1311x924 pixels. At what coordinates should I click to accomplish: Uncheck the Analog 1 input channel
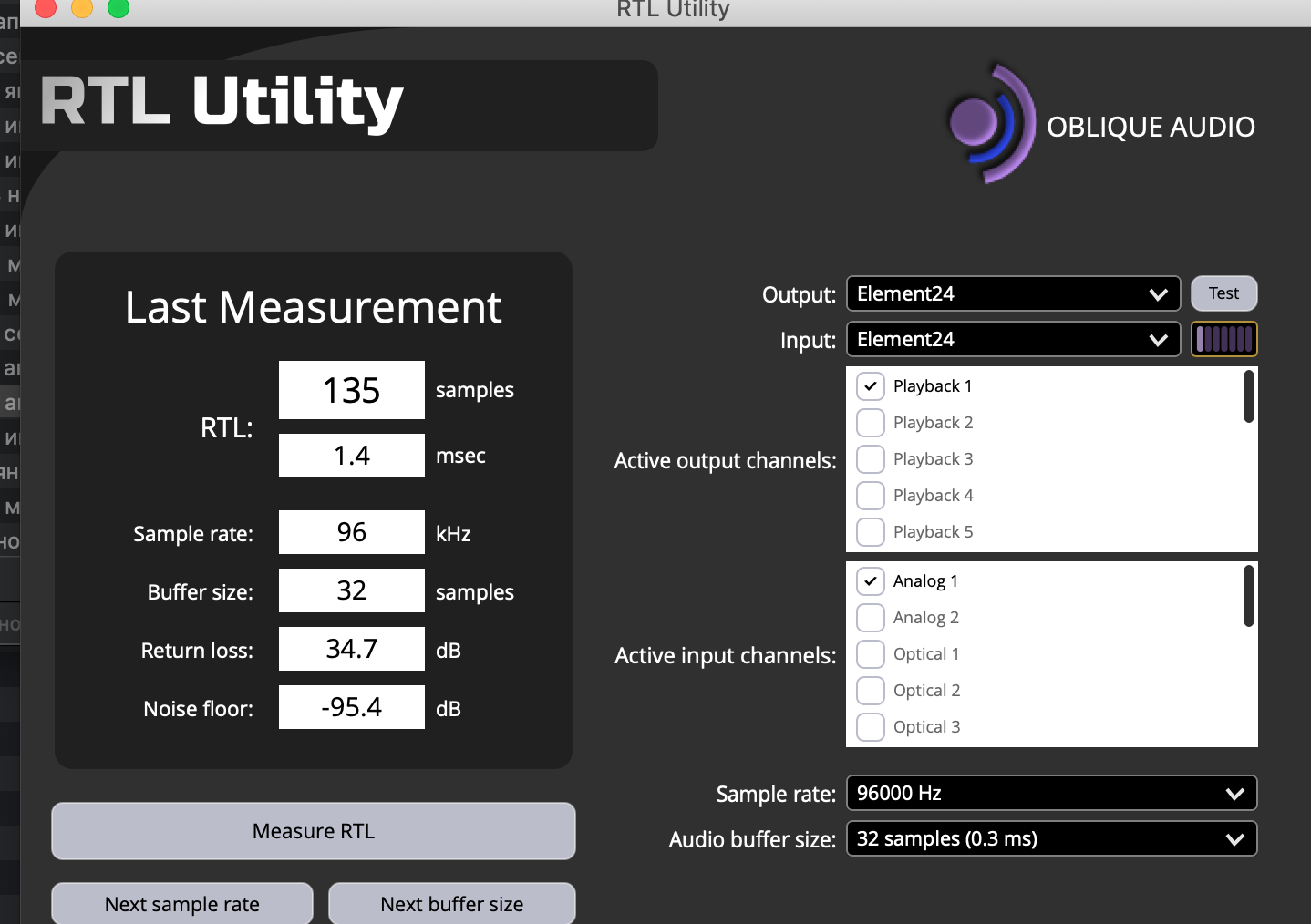[x=871, y=581]
